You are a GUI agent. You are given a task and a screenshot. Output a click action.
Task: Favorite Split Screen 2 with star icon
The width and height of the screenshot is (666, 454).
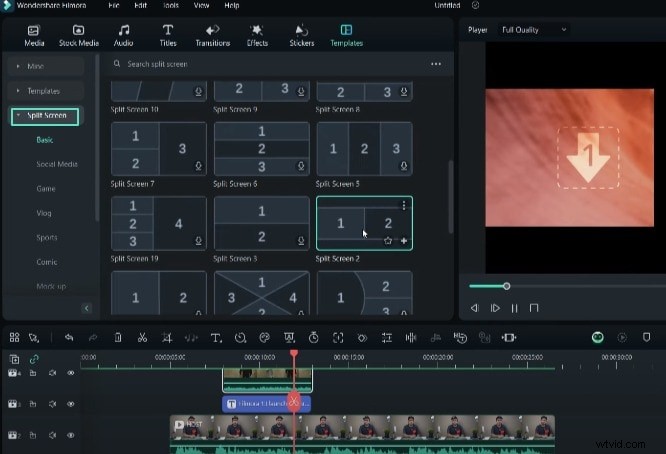388,241
